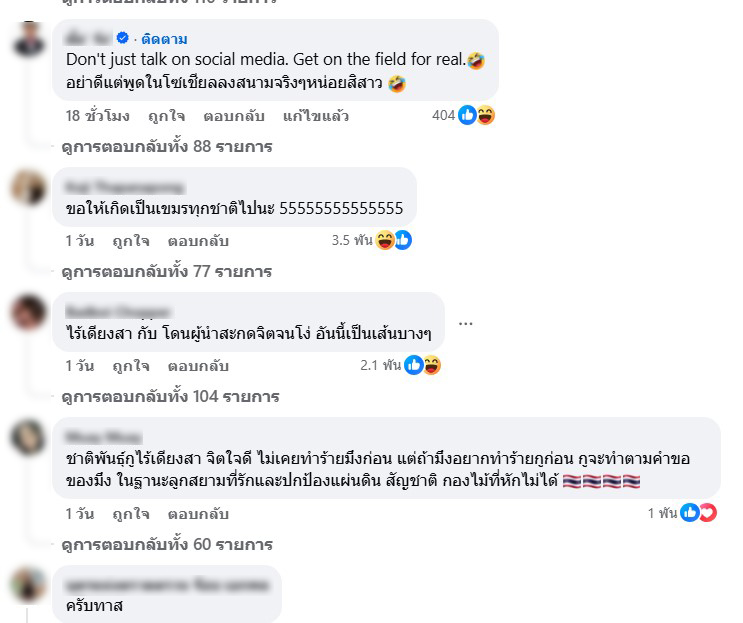The image size is (743, 623).
Task: Like the comment ending with 55555555555555
Action: (x=131, y=241)
